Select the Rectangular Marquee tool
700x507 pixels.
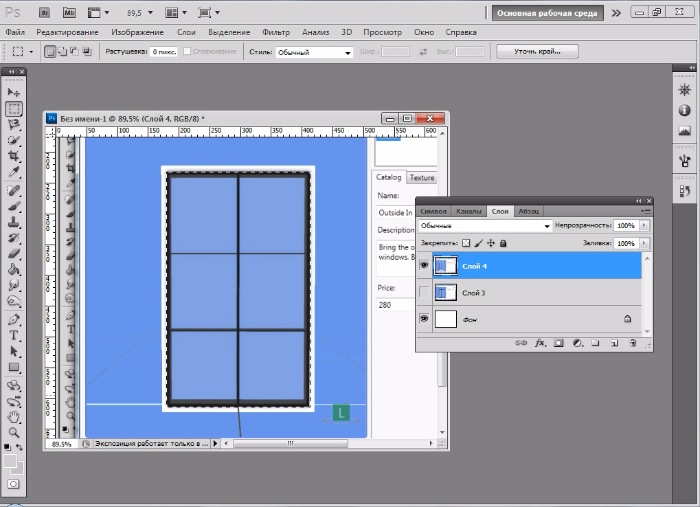(14, 108)
